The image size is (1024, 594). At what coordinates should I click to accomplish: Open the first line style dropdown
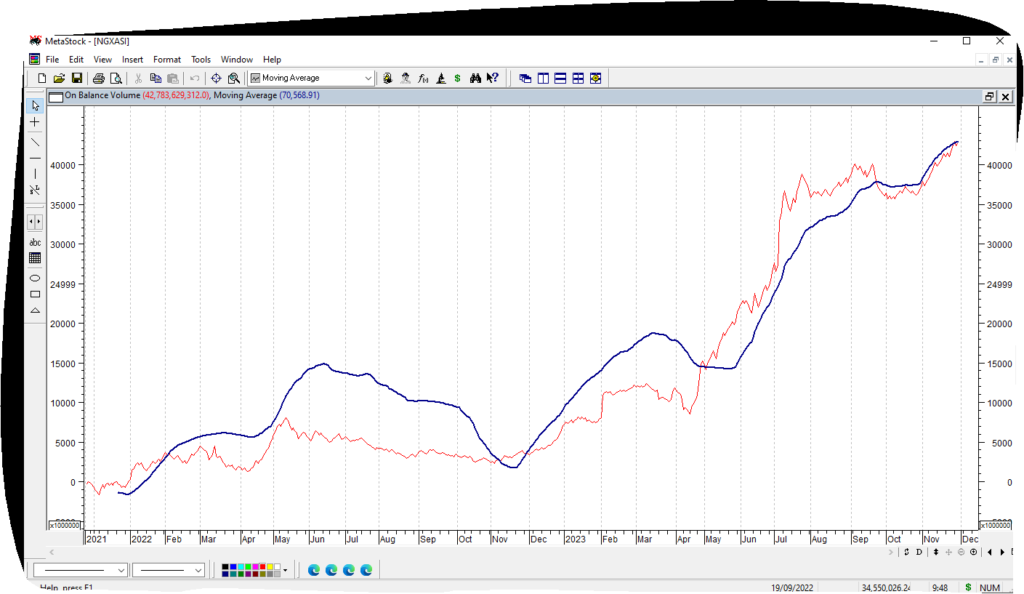(121, 570)
